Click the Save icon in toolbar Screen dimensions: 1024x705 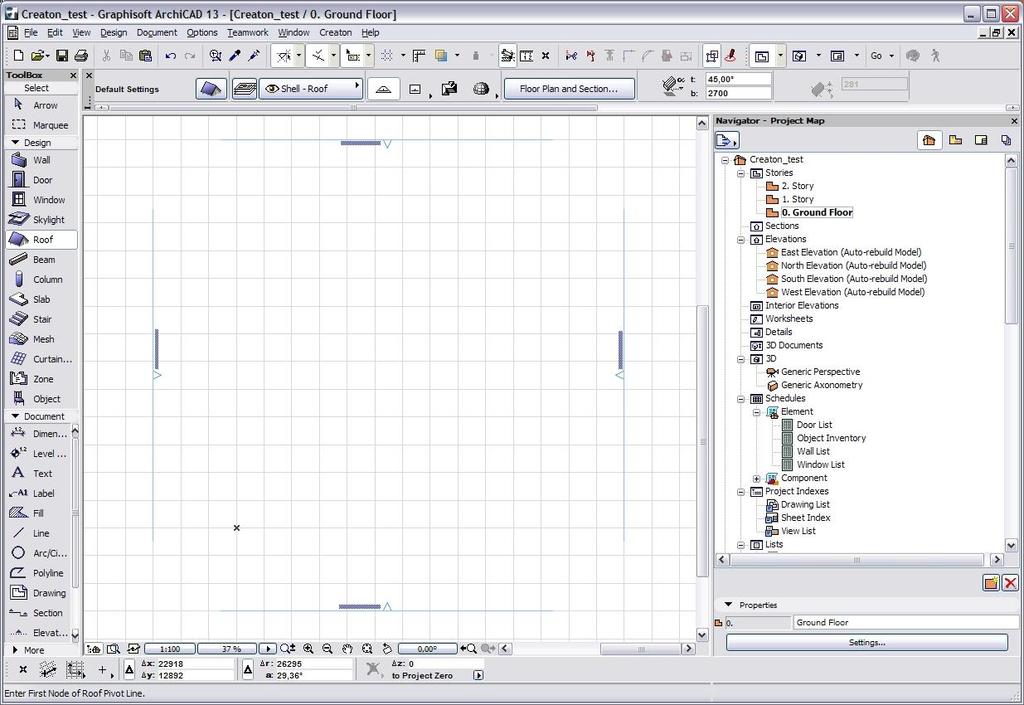(62, 56)
